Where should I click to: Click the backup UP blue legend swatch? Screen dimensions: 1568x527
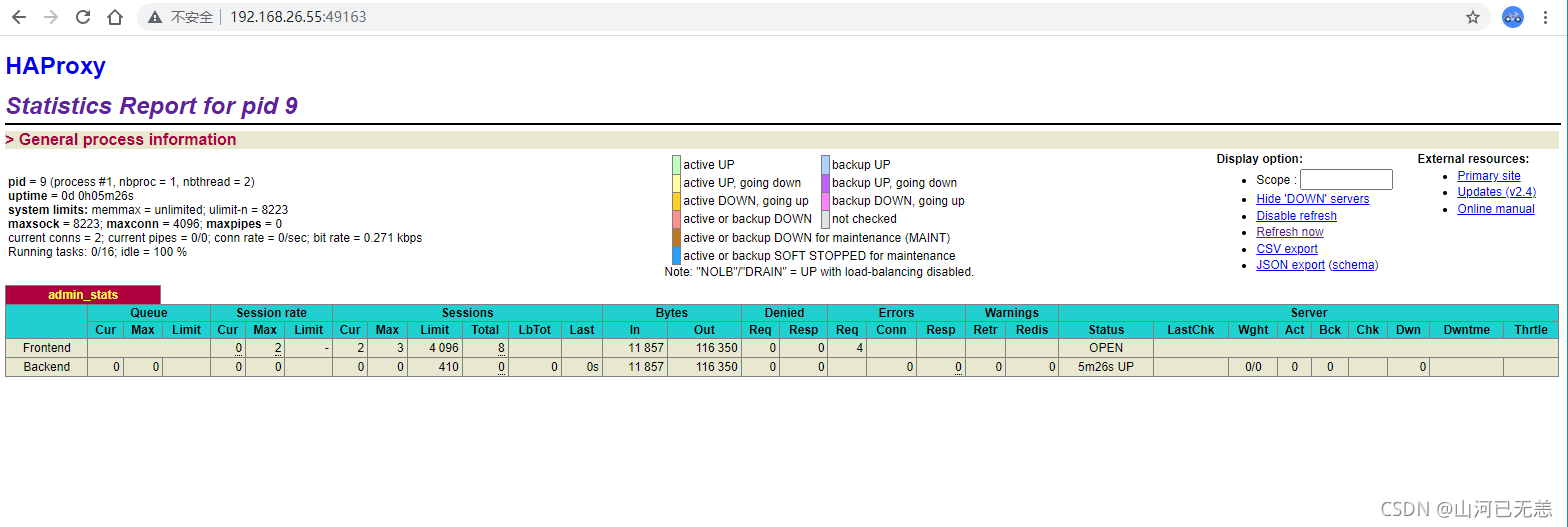coord(825,164)
